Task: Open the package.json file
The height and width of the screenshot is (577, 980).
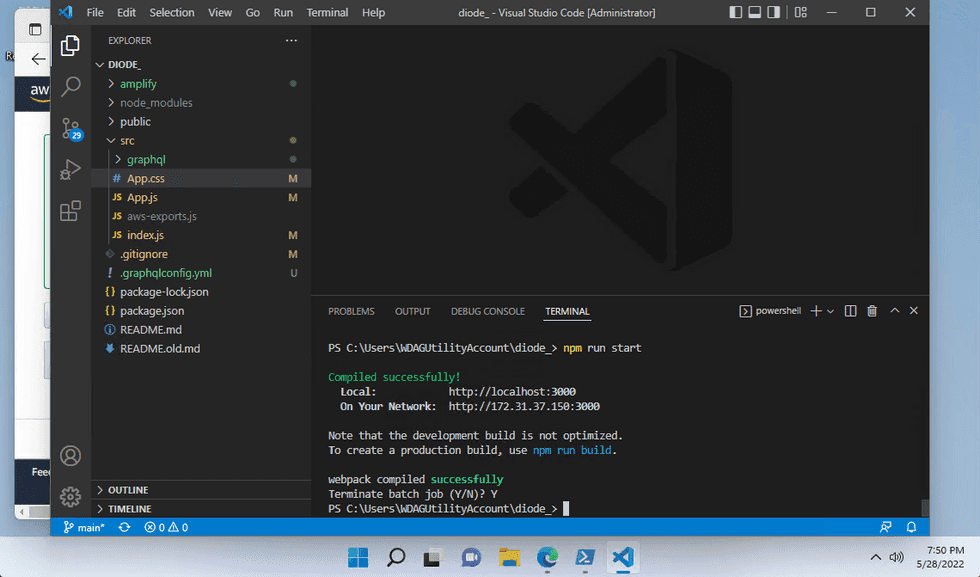Action: click(201, 311)
